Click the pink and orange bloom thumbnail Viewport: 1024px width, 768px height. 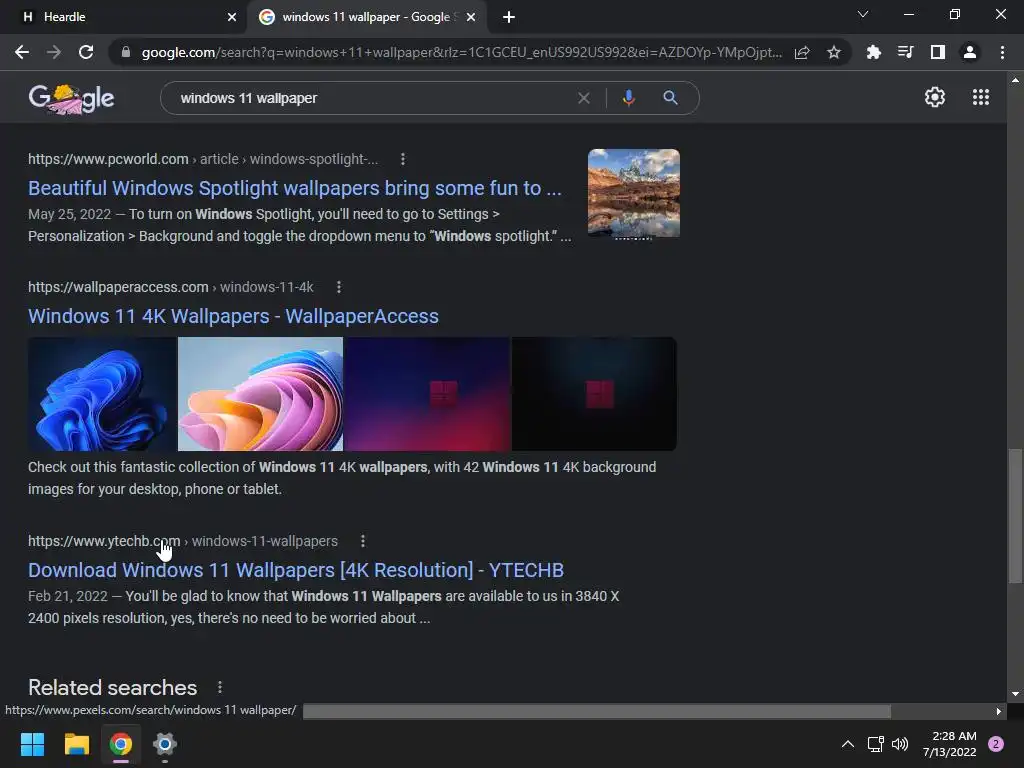[261, 394]
